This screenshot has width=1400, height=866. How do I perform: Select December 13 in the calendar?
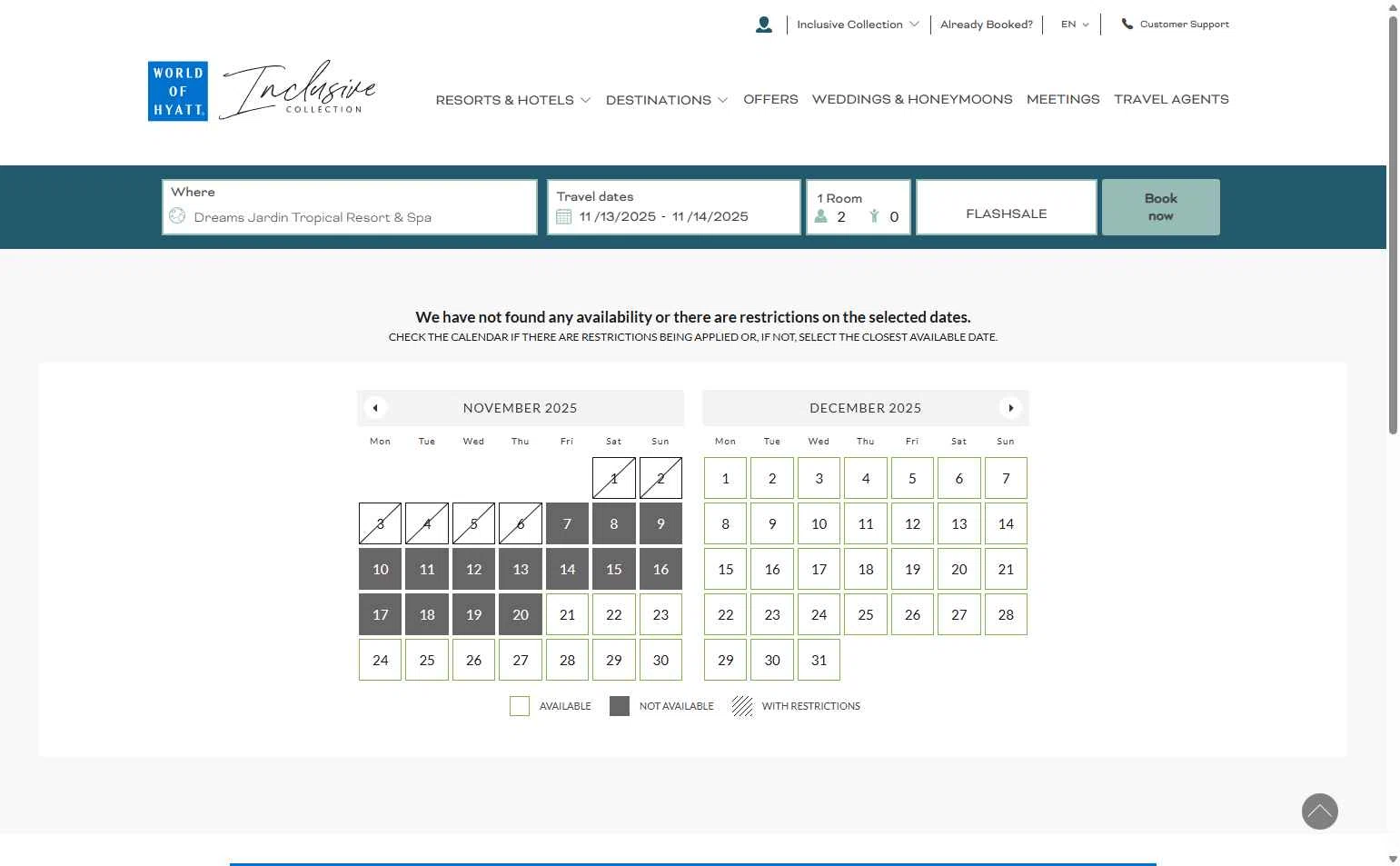point(959,523)
